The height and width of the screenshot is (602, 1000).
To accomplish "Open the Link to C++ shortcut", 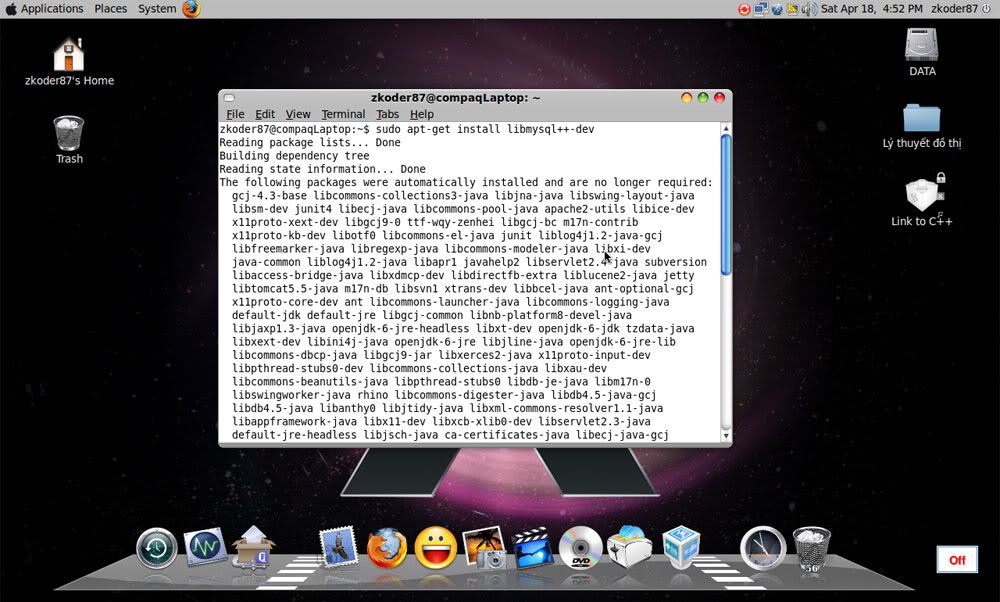I will (922, 200).
